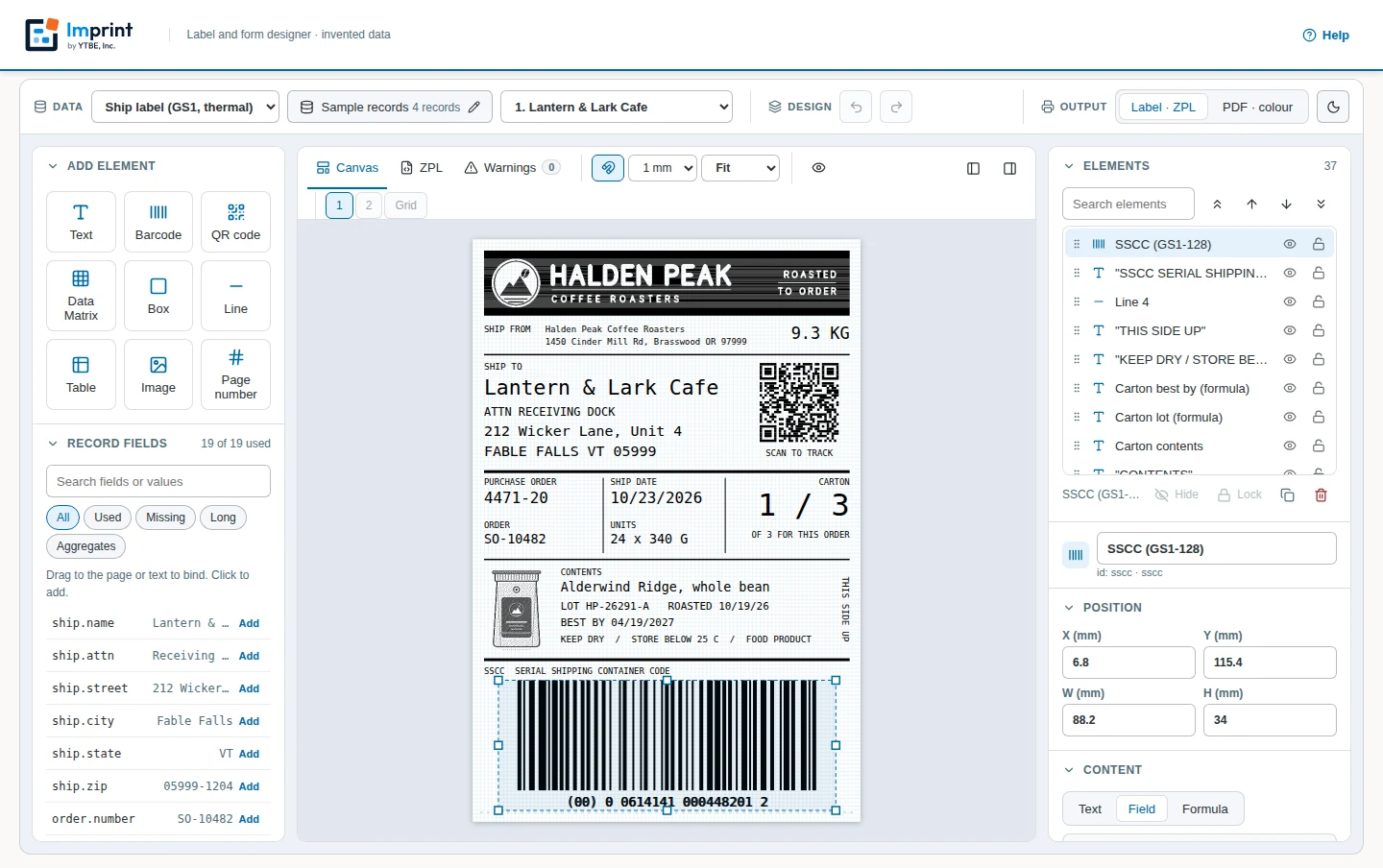1383x868 pixels.
Task: Add a Box element
Action: pos(158,296)
